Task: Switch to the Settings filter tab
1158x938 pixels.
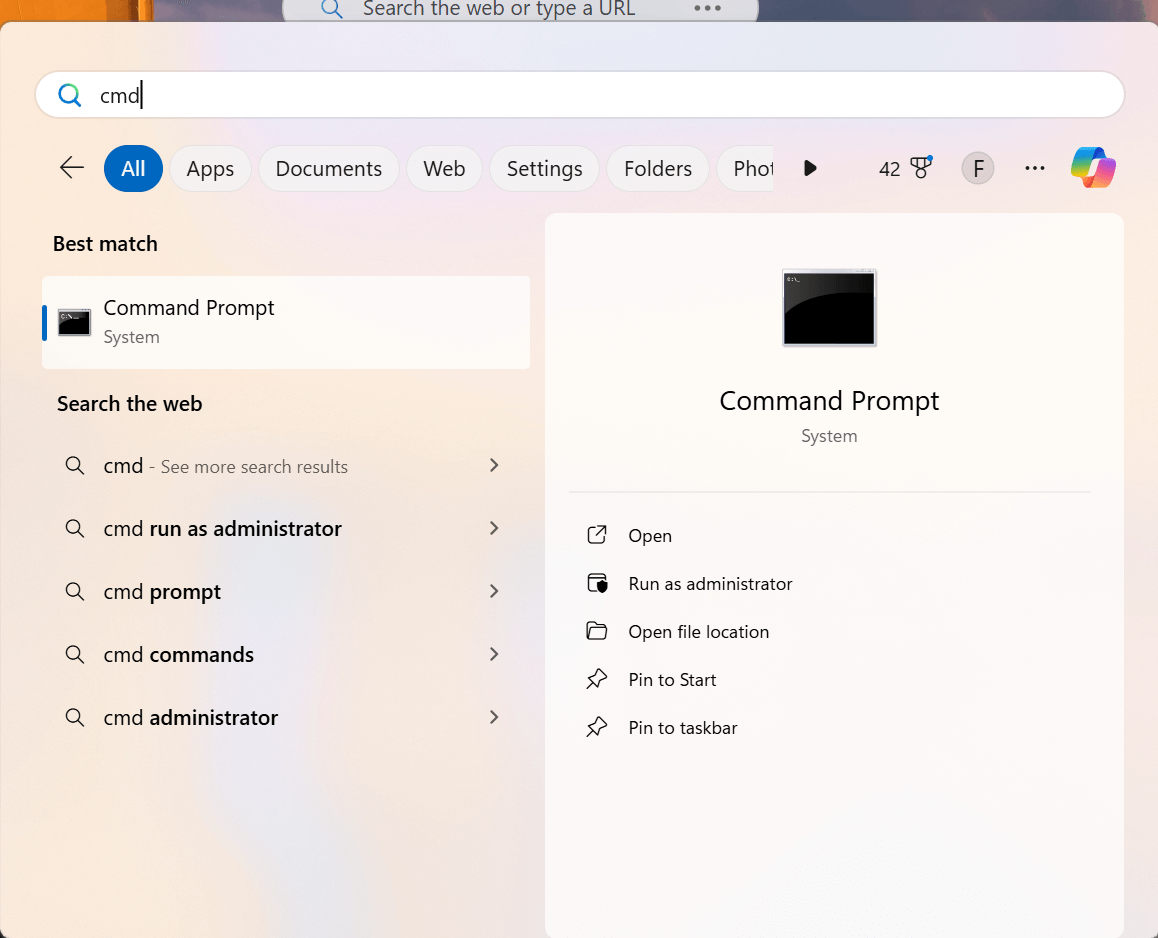Action: pos(544,168)
